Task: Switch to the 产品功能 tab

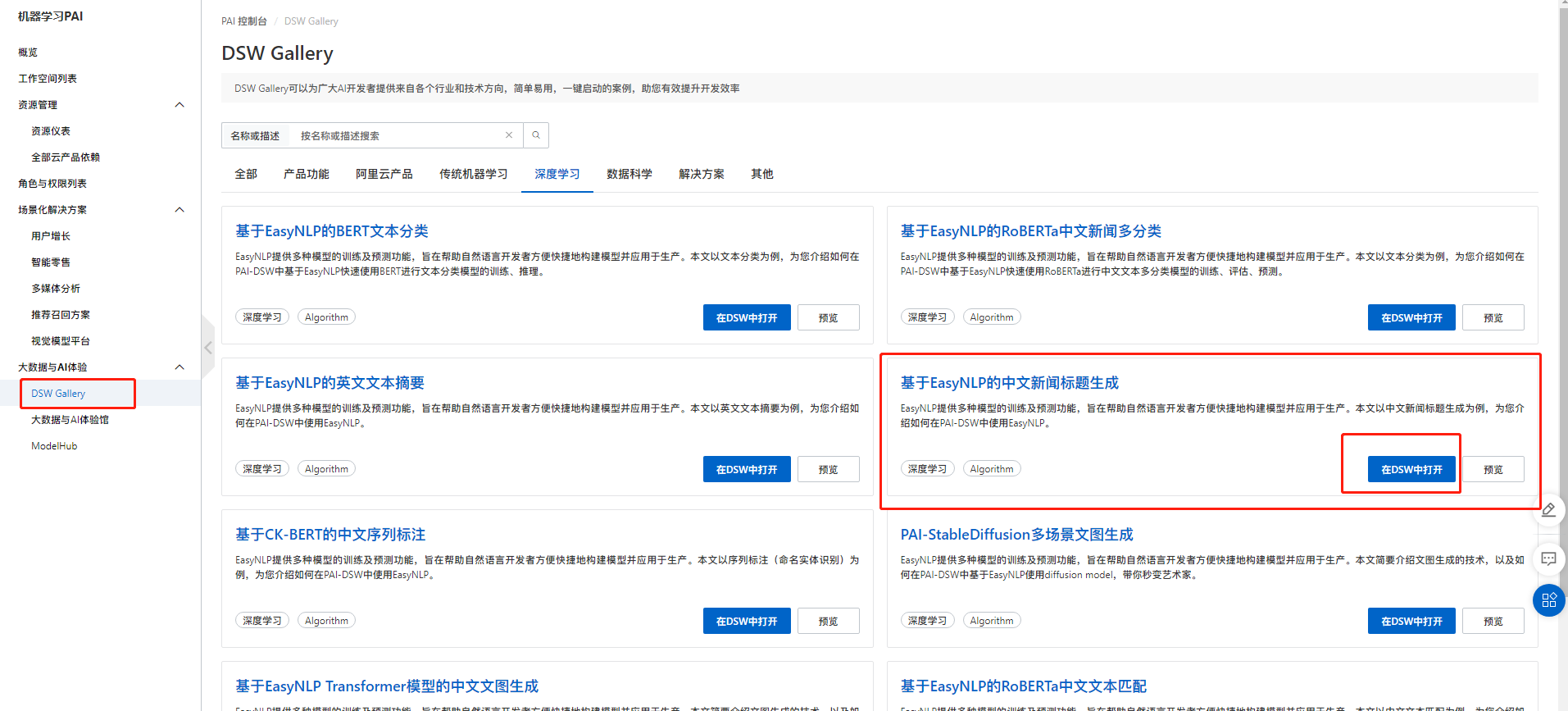Action: click(x=306, y=174)
